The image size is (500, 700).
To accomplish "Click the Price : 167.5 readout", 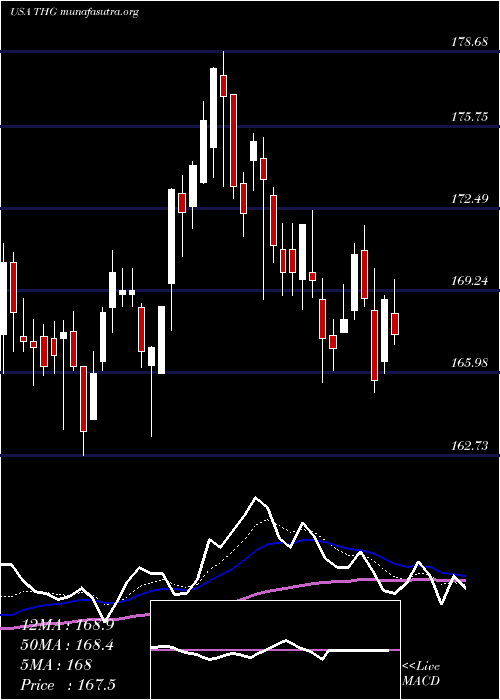I will [68, 685].
